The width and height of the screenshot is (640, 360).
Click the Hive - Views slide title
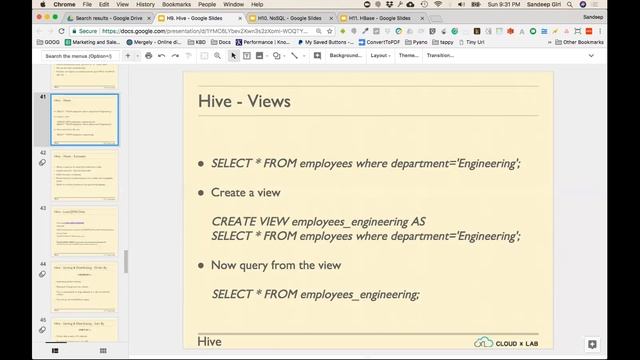point(244,101)
